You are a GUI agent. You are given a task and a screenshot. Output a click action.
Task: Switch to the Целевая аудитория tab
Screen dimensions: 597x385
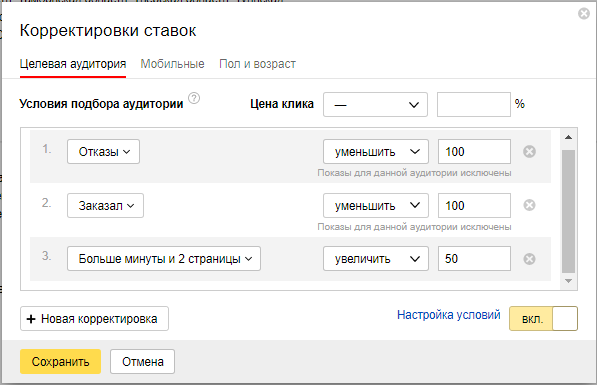click(x=73, y=64)
